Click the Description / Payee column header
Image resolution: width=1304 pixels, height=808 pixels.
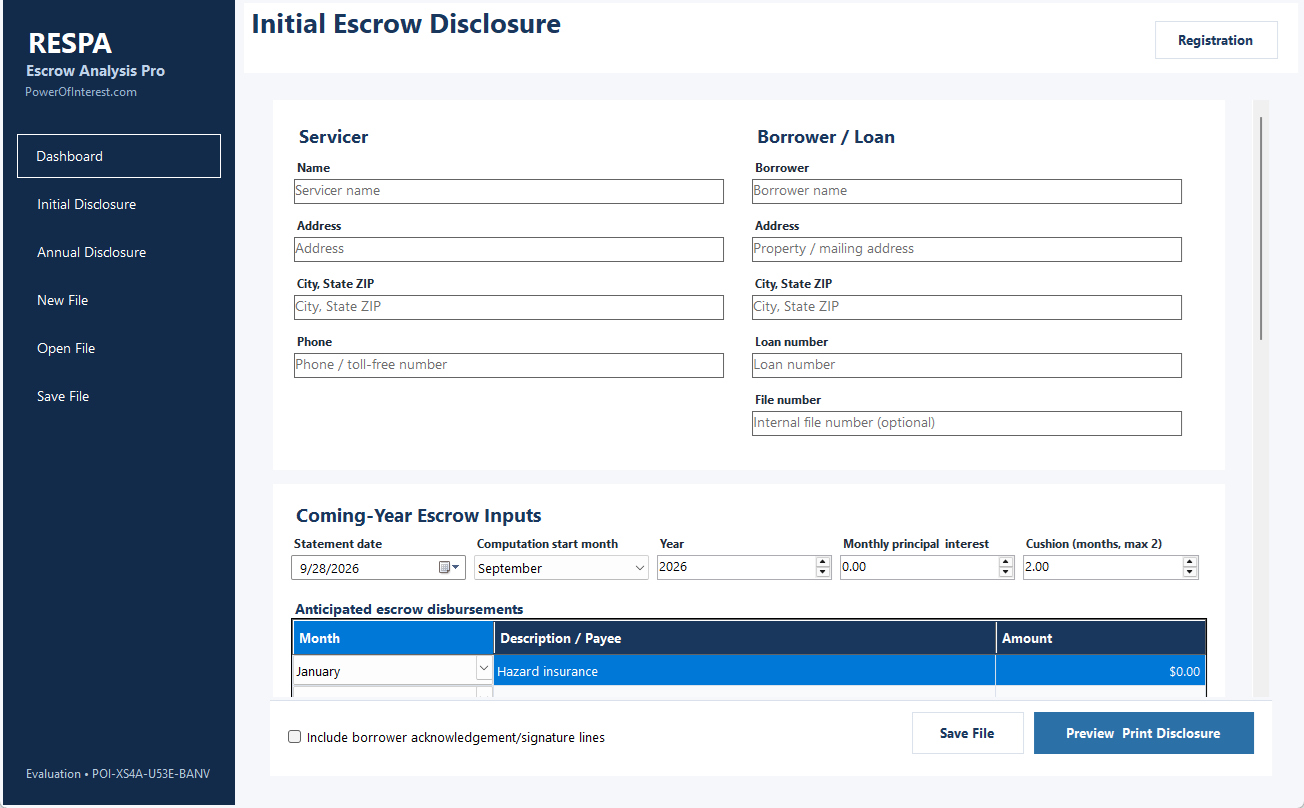pyautogui.click(x=746, y=638)
